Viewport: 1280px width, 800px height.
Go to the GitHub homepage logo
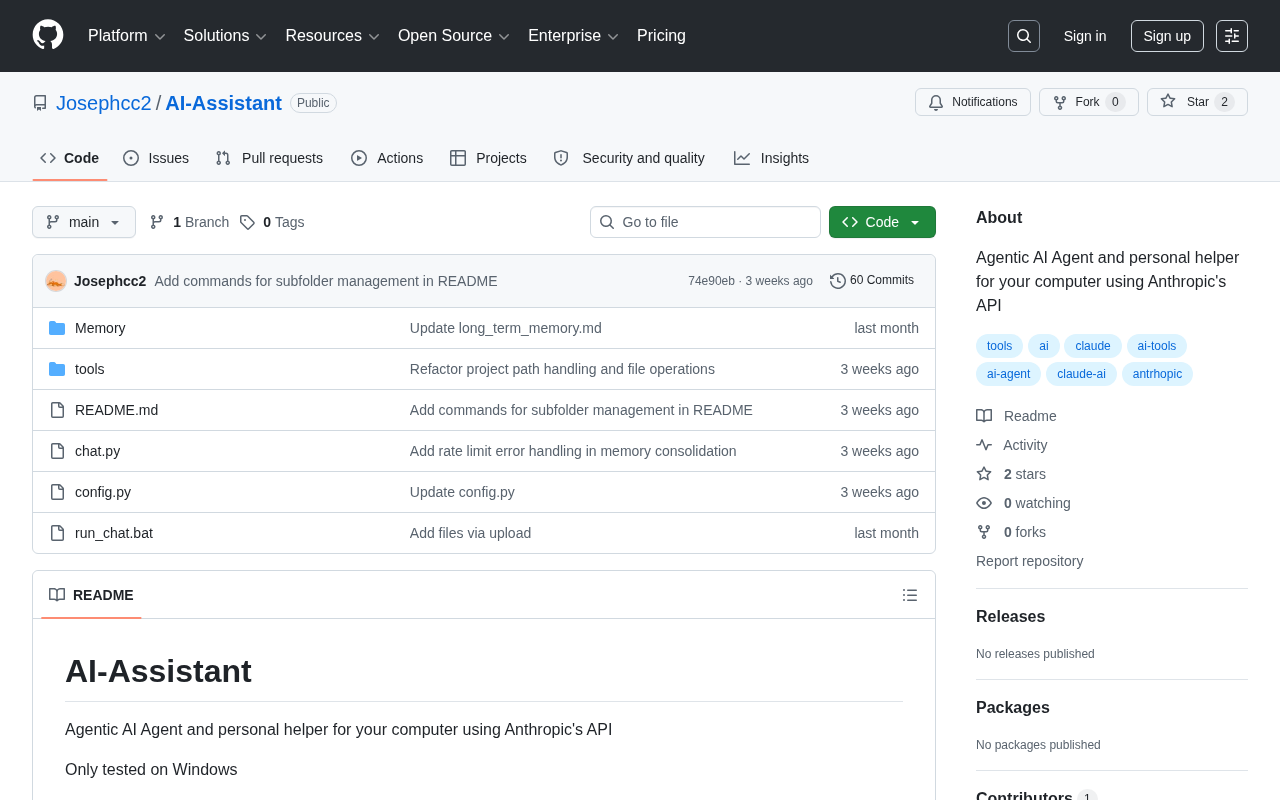click(48, 35)
